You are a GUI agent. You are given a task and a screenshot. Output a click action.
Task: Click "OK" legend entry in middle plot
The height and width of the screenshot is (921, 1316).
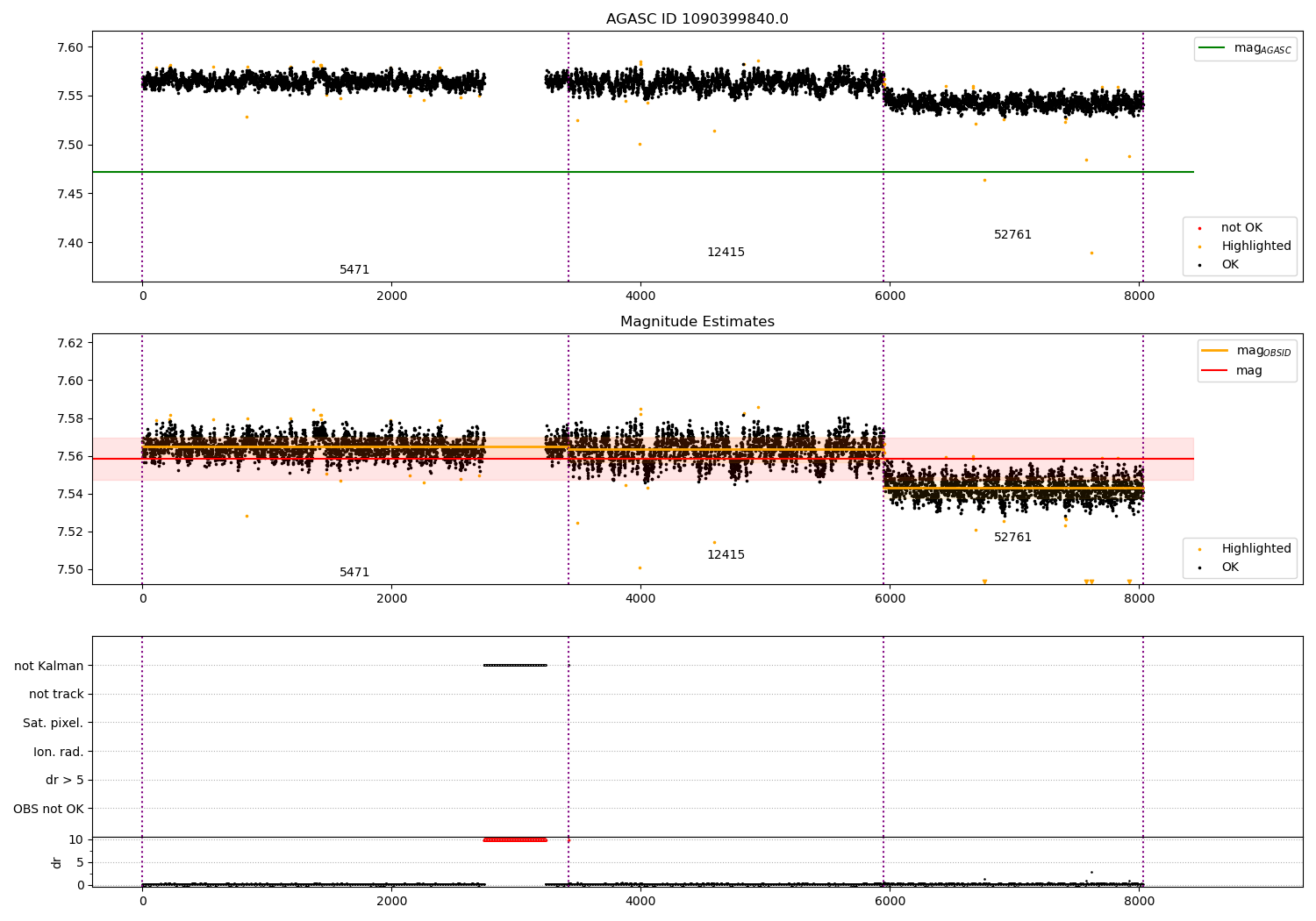pos(1230,567)
